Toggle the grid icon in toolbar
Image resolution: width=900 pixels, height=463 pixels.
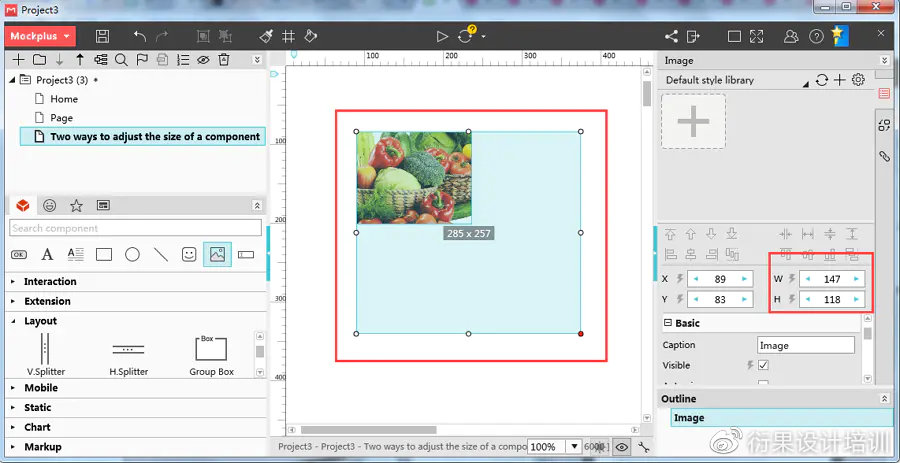coord(288,36)
